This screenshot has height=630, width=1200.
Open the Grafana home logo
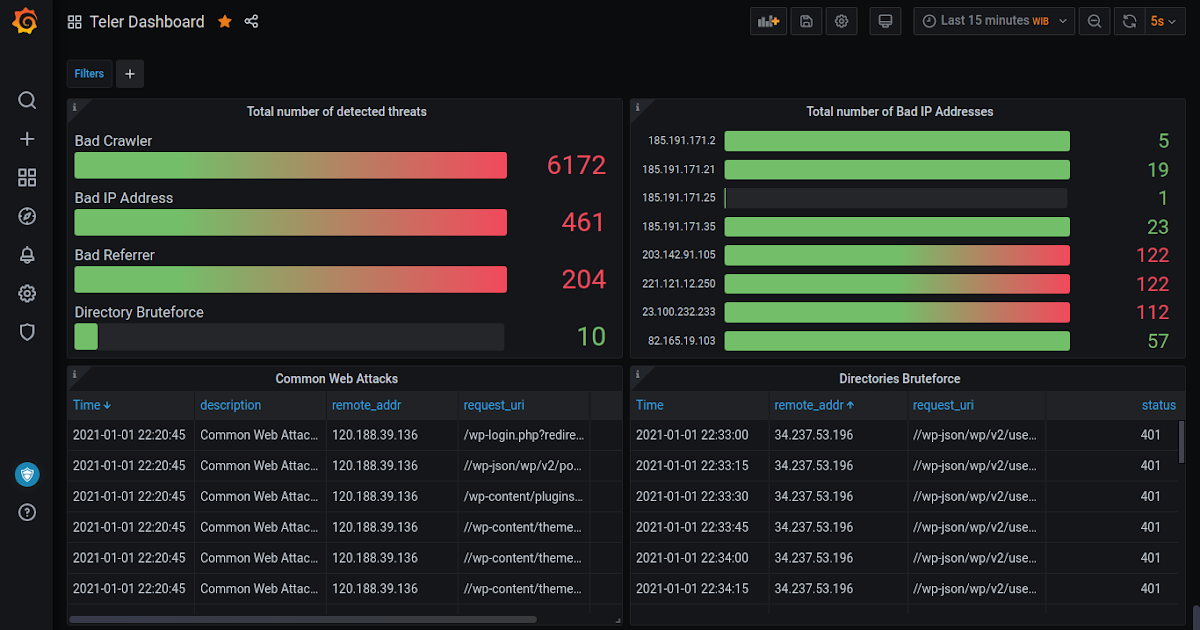[x=27, y=22]
